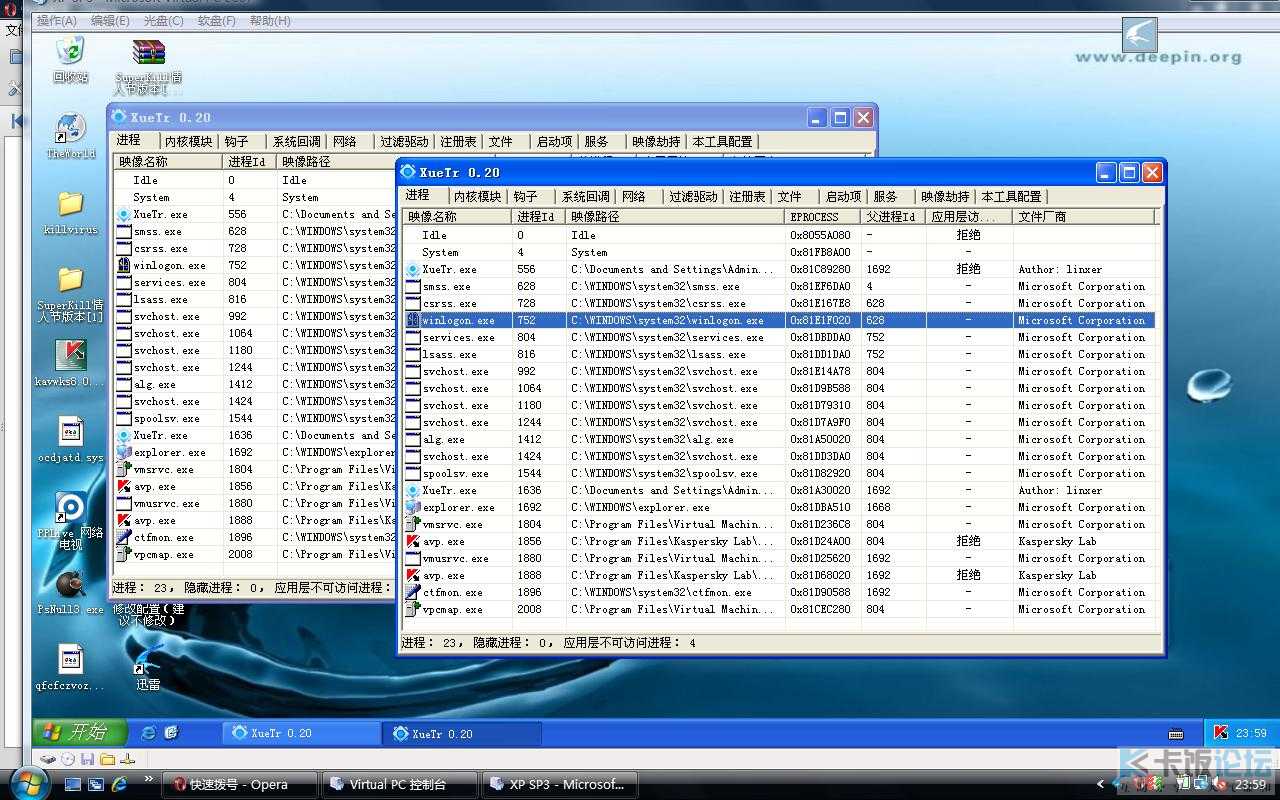
Task: Switch to Virtual PC 控制台 taskbar button
Action: tap(399, 784)
